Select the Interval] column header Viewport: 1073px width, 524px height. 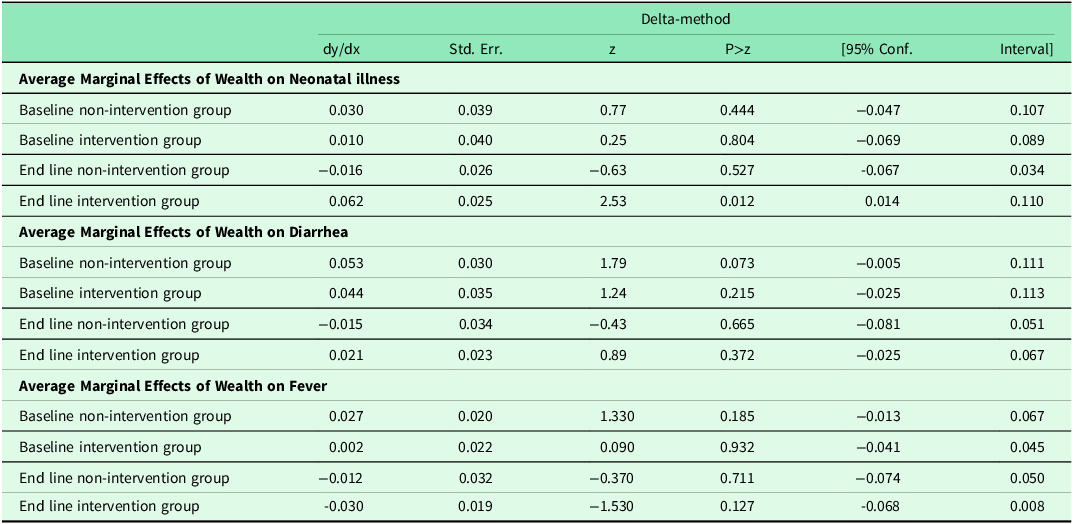click(x=1026, y=49)
